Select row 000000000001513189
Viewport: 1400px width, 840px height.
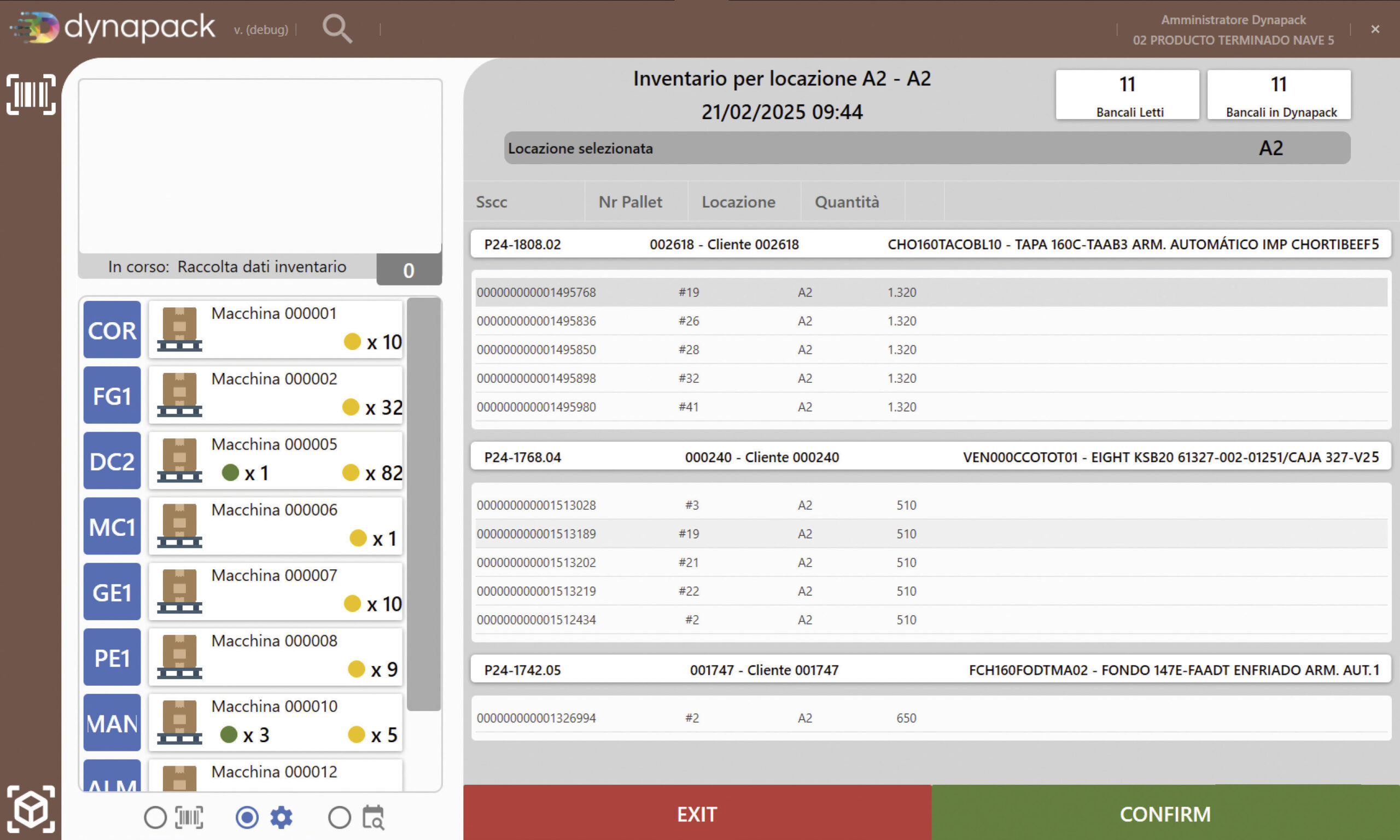point(931,533)
